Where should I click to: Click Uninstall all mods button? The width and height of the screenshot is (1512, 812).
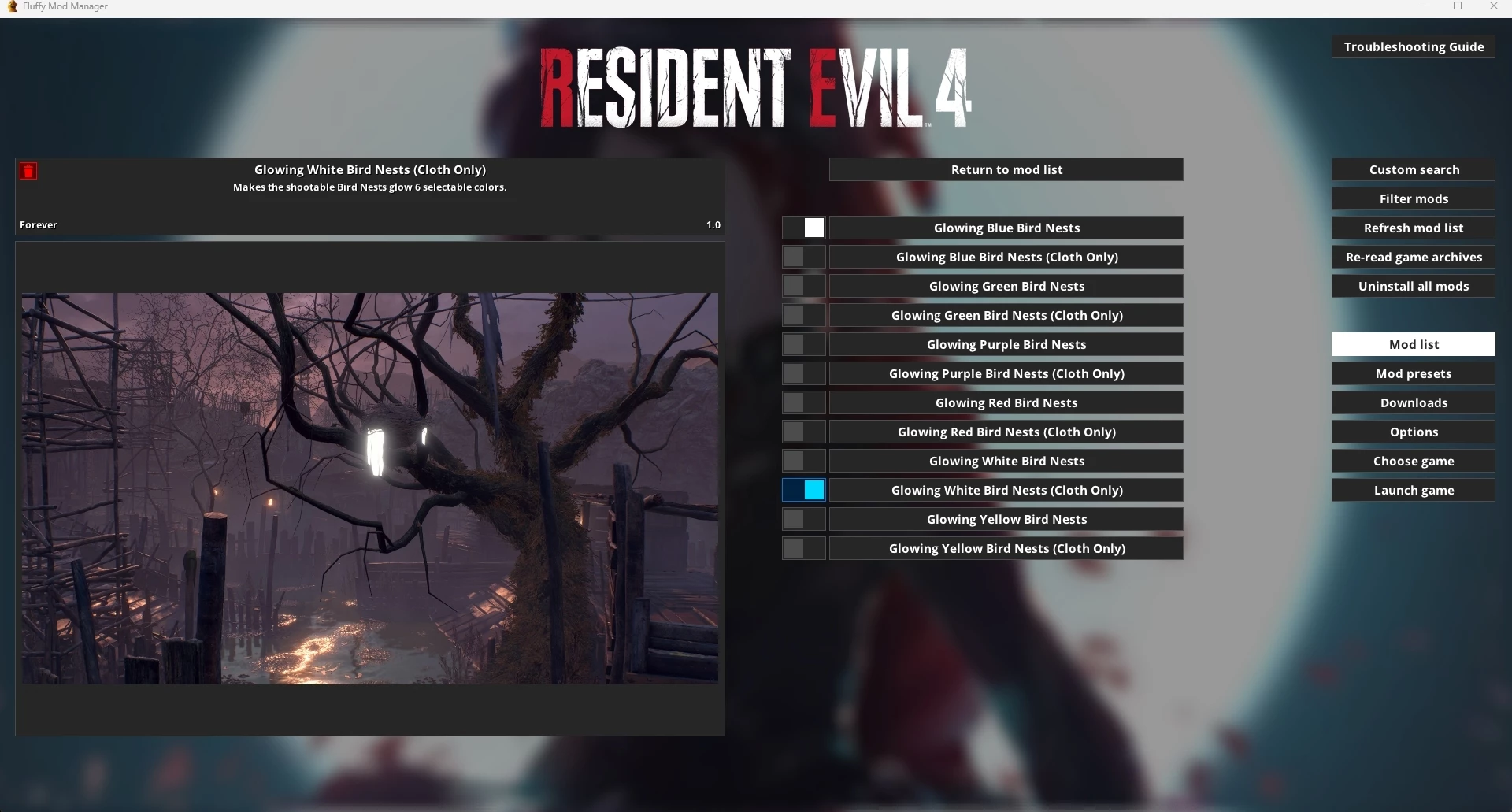(1414, 286)
